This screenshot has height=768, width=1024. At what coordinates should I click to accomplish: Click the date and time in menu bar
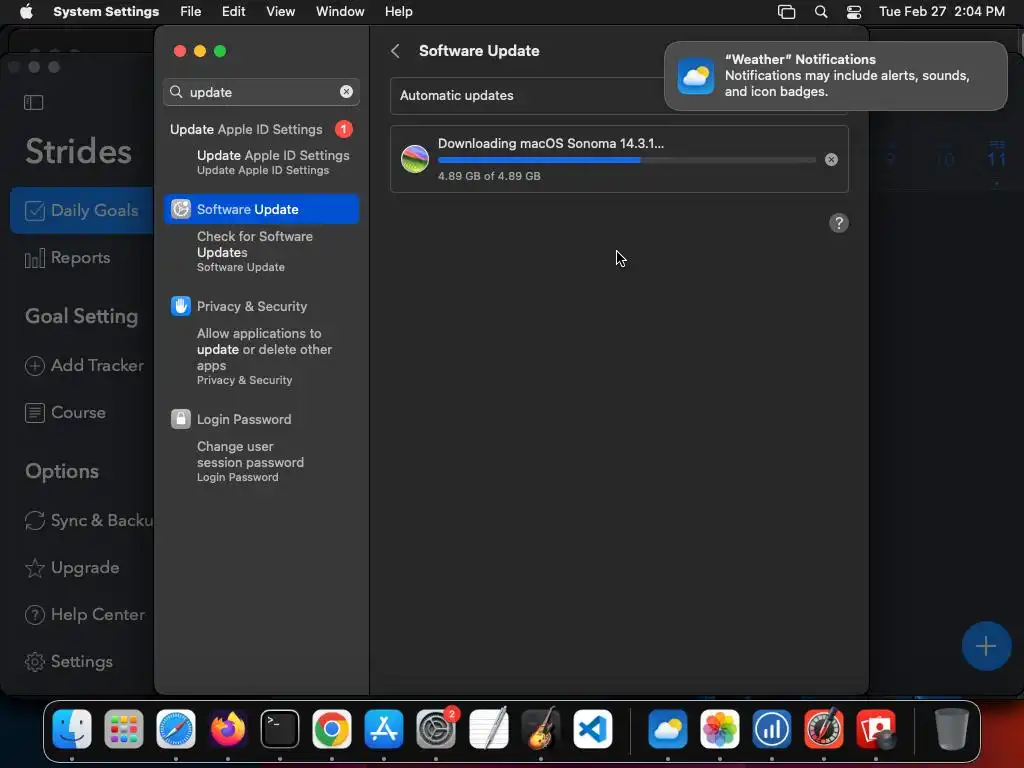pyautogui.click(x=941, y=12)
